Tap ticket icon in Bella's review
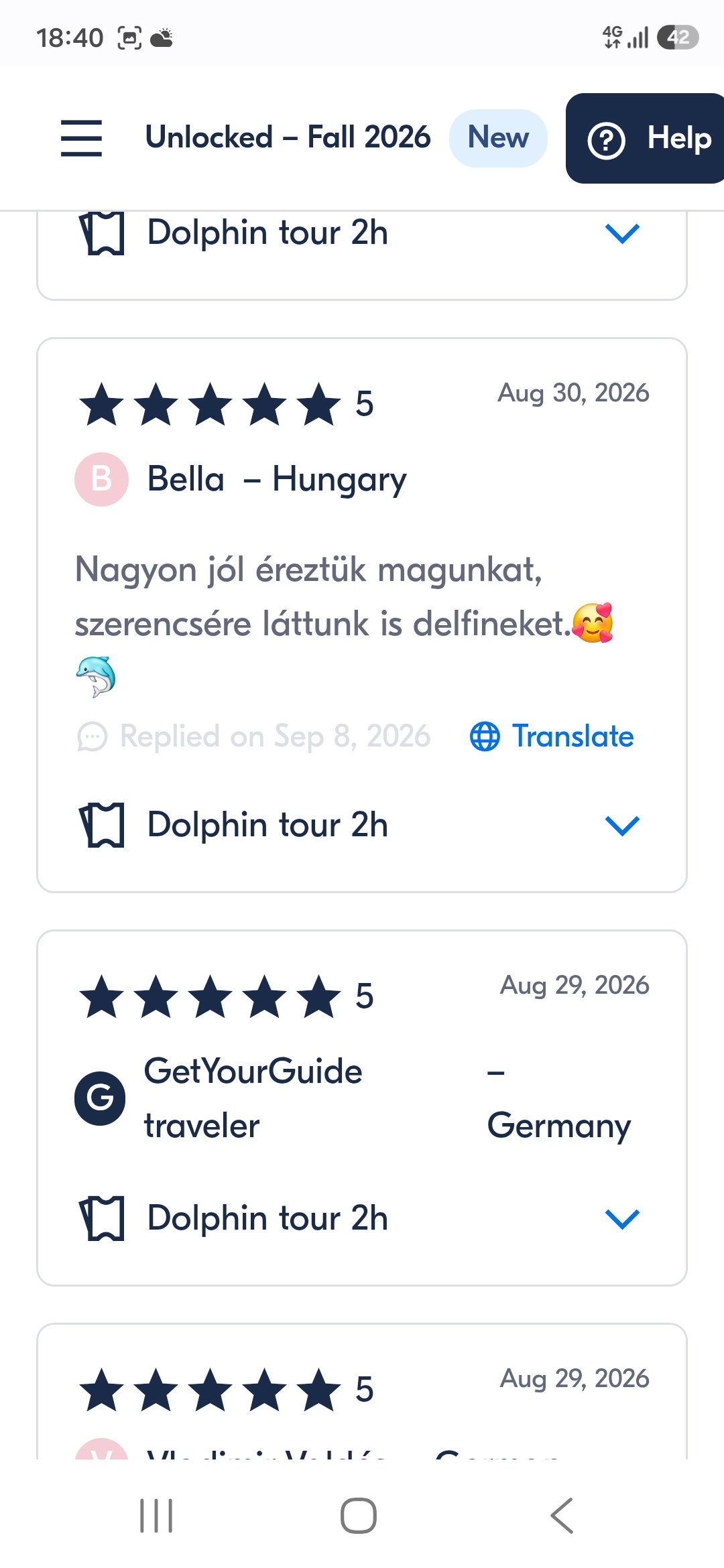This screenshot has height=1568, width=724. pos(103,825)
